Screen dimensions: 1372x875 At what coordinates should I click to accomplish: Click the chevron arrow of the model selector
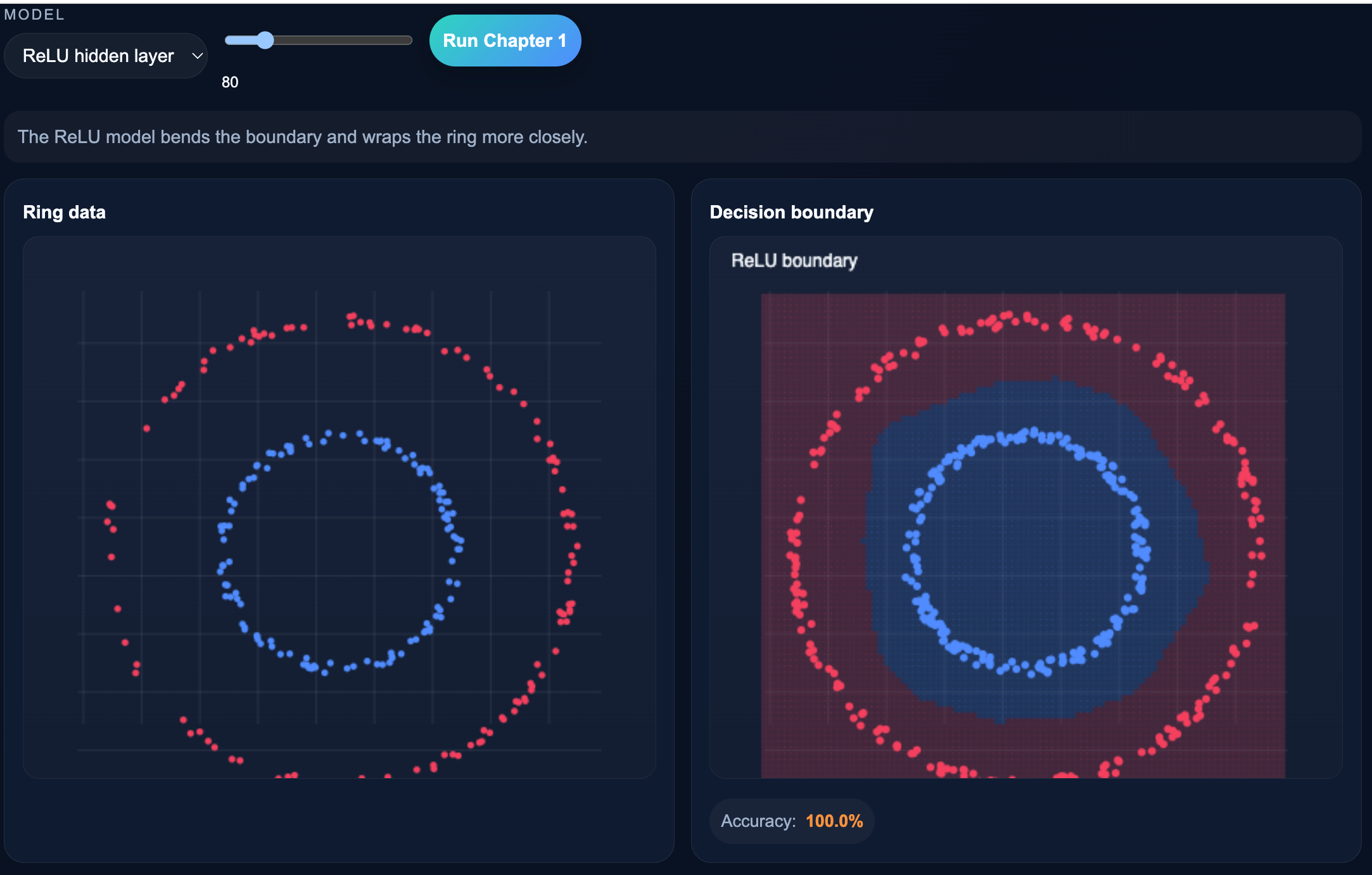[197, 56]
